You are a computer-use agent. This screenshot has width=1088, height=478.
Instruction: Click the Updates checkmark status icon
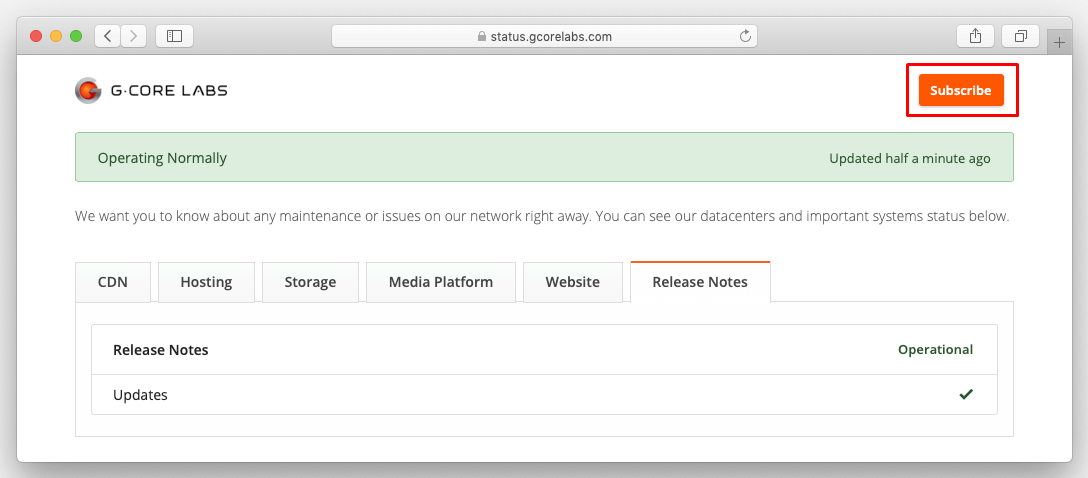(966, 394)
